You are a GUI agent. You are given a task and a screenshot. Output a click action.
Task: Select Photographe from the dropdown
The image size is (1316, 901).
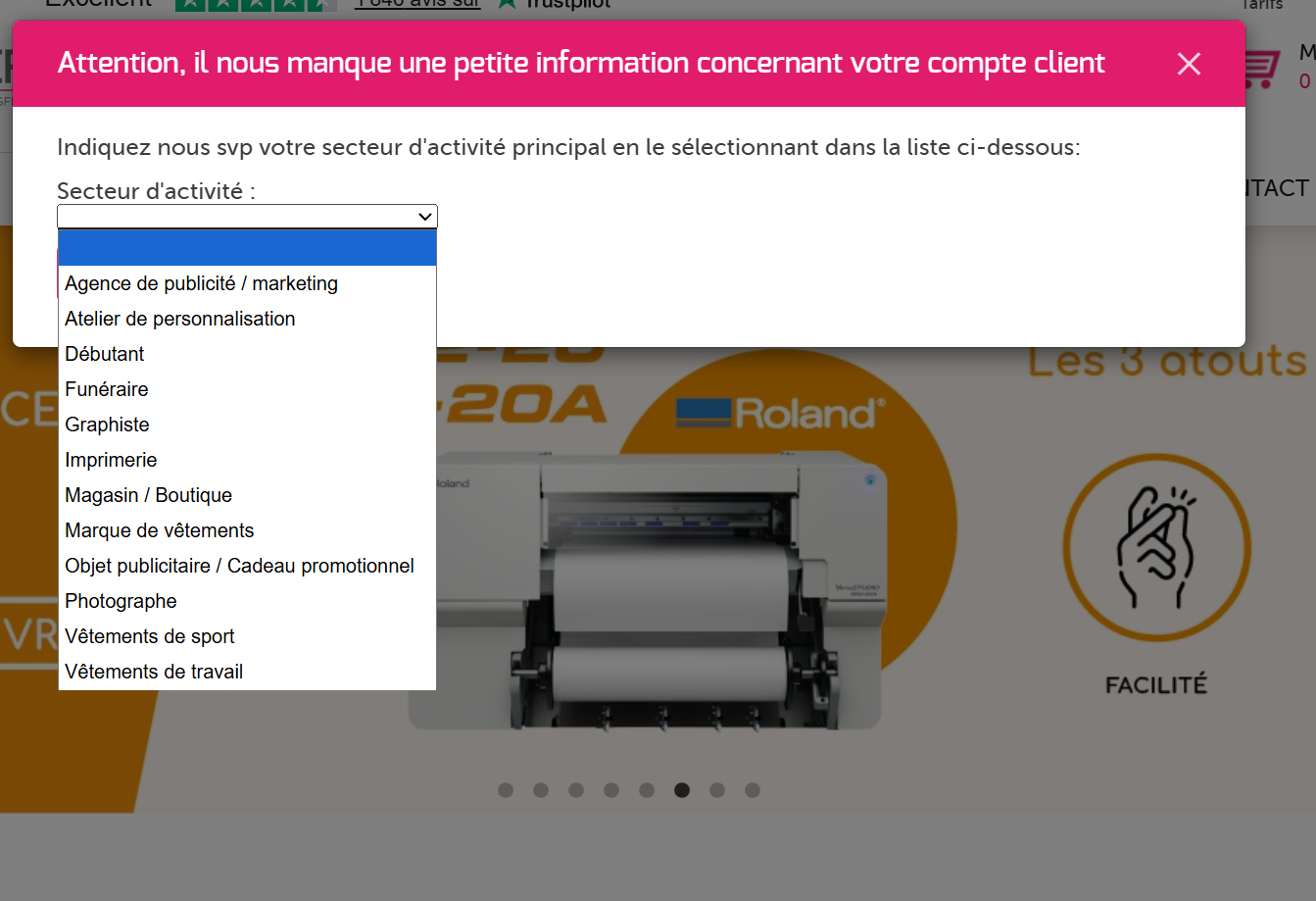[121, 601]
